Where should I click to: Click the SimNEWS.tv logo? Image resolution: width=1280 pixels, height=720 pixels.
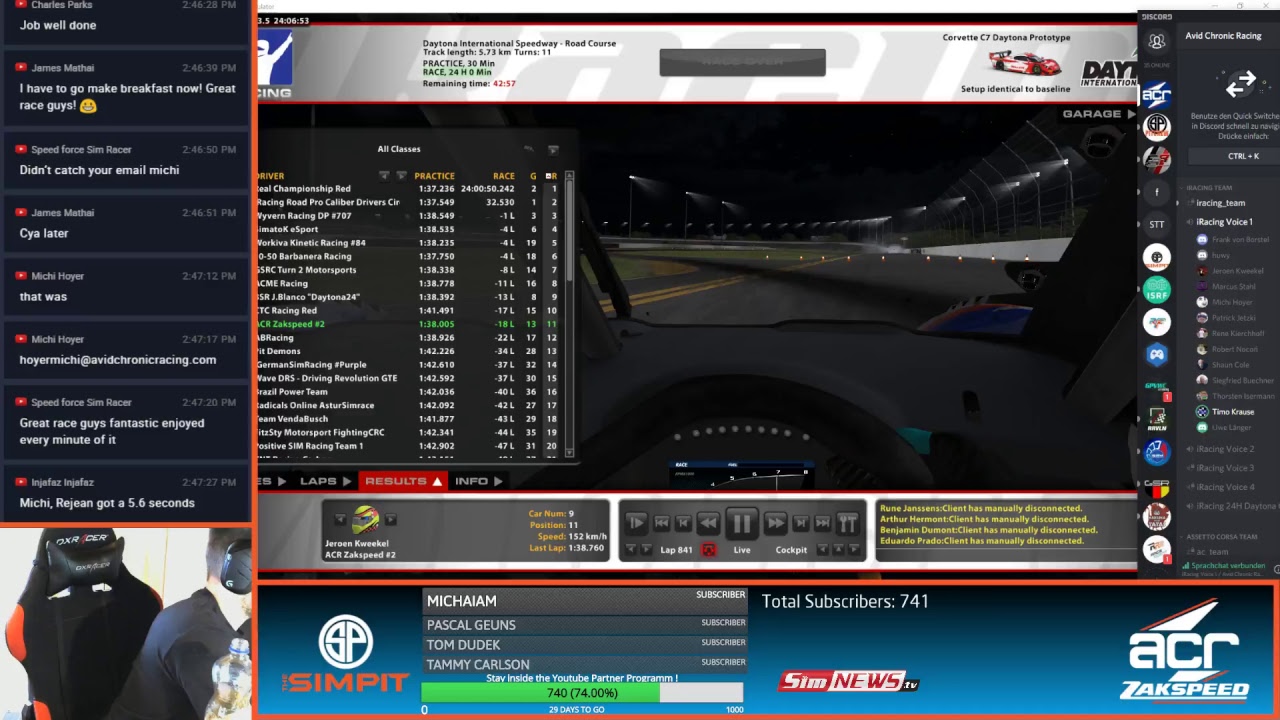[x=849, y=682]
